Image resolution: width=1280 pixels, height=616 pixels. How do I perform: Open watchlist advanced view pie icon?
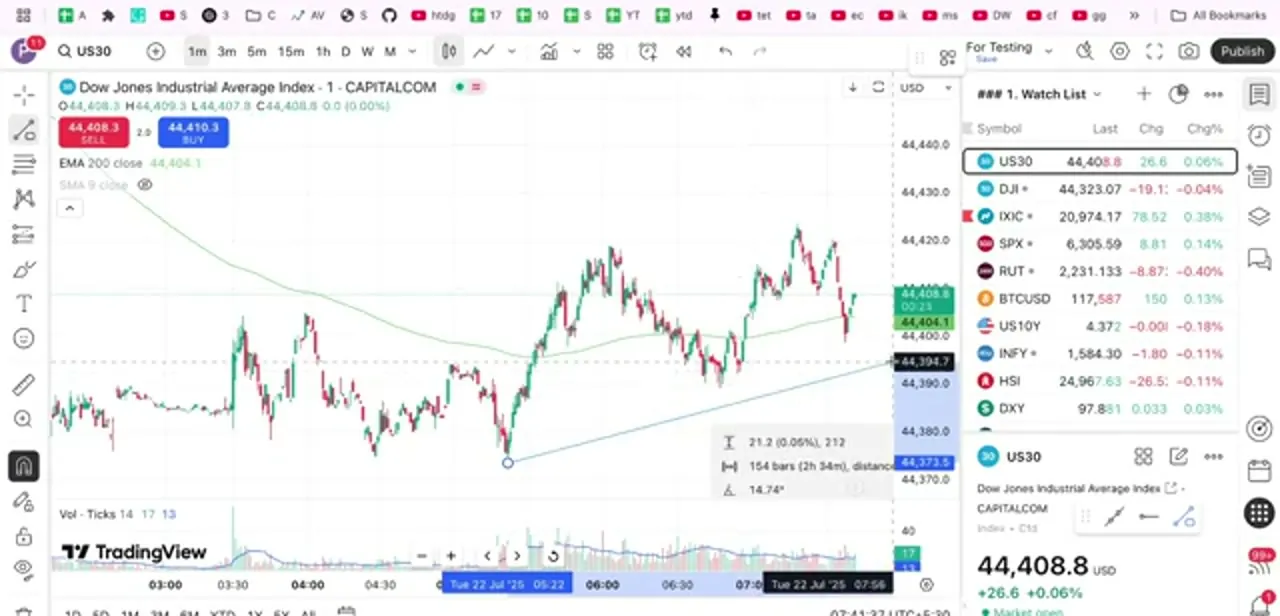[x=1178, y=94]
